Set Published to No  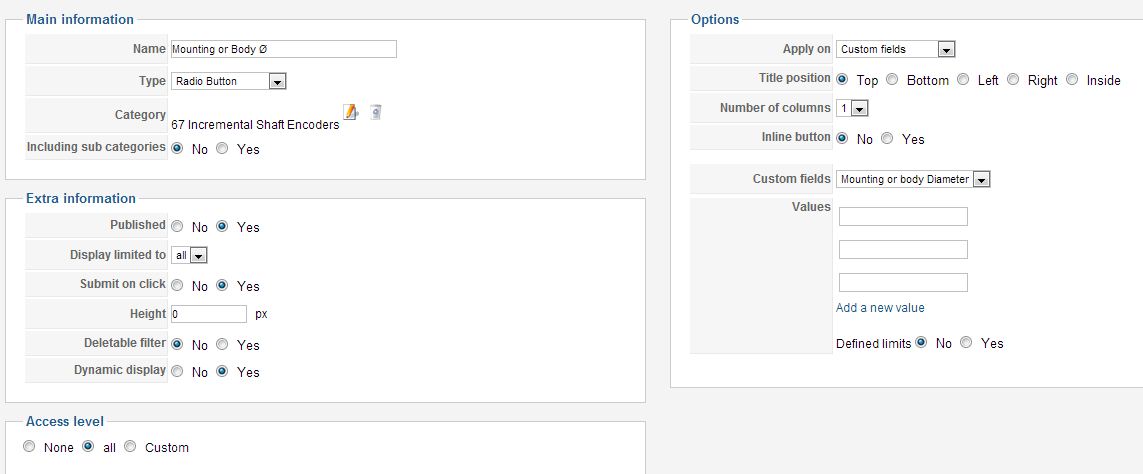pos(177,226)
